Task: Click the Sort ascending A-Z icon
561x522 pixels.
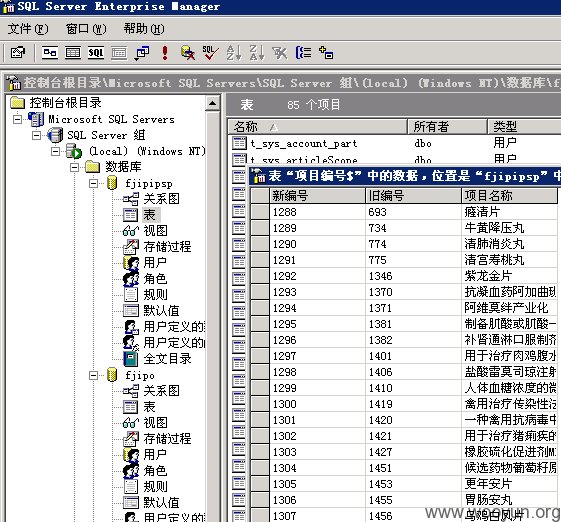Action: [x=234, y=53]
